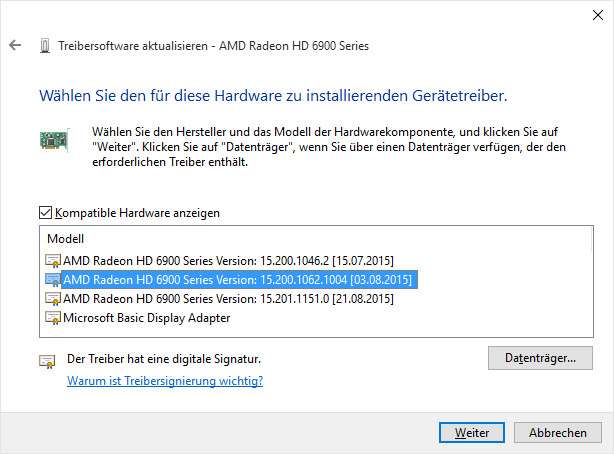Screen dimensions: 614x454
Task: Click driver icon for version 15.201.1151.0
Action: click(53, 299)
